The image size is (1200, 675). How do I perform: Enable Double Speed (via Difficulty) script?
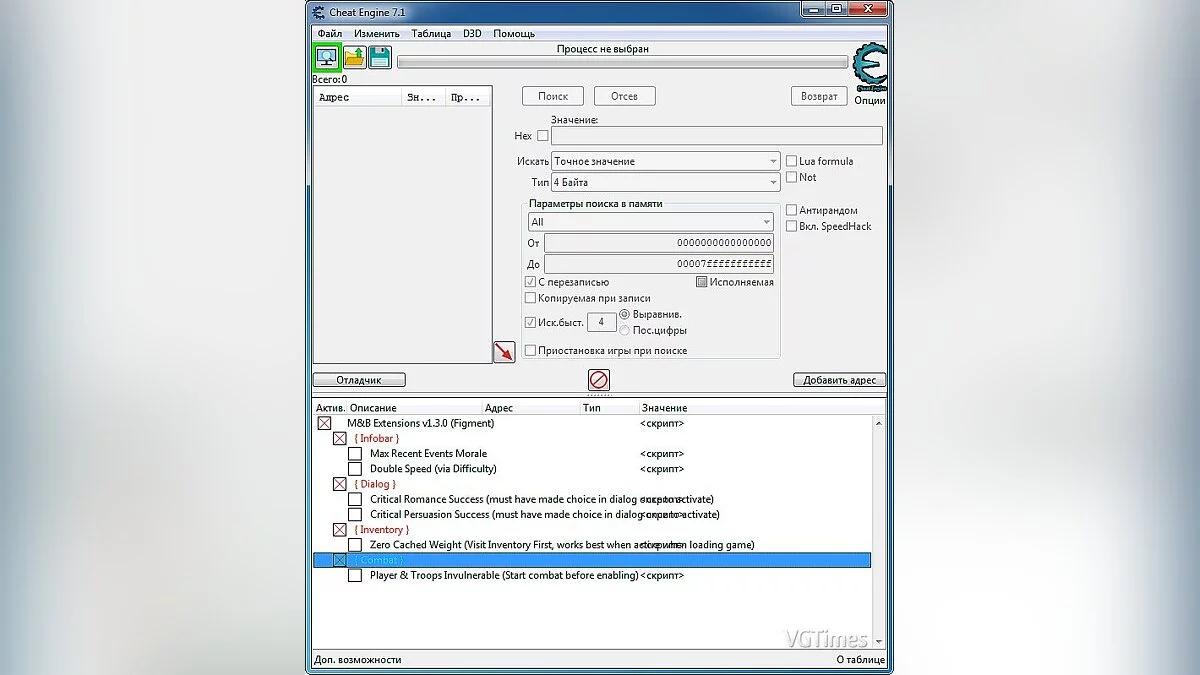[x=354, y=469]
